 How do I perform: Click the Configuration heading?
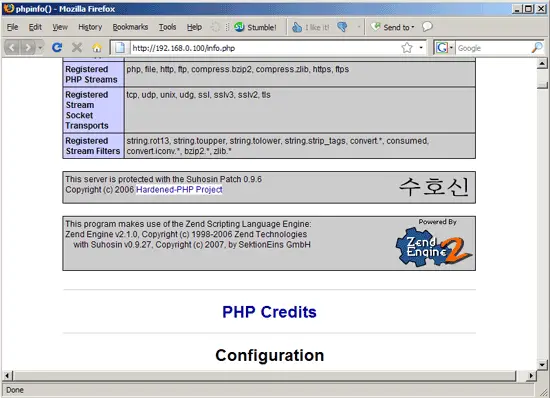[x=269, y=355]
